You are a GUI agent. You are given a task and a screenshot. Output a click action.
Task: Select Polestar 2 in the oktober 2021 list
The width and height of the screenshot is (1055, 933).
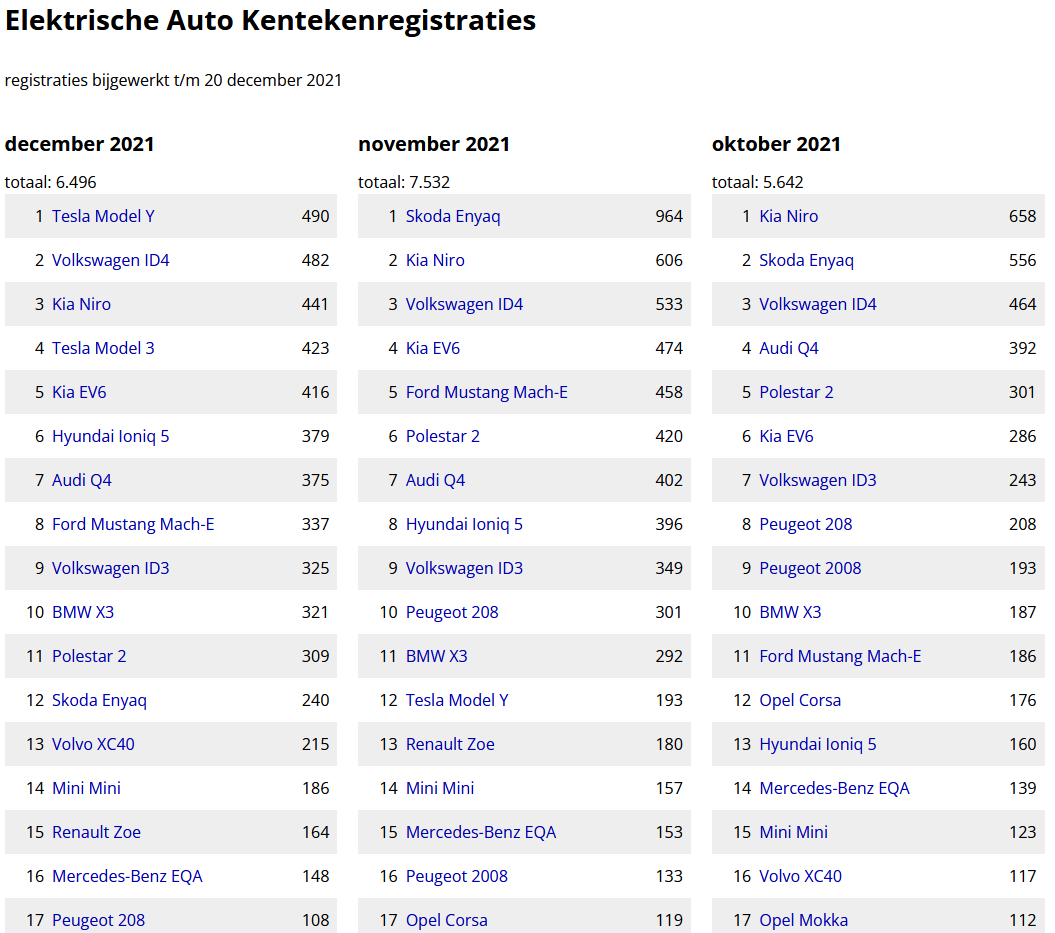[x=796, y=392]
